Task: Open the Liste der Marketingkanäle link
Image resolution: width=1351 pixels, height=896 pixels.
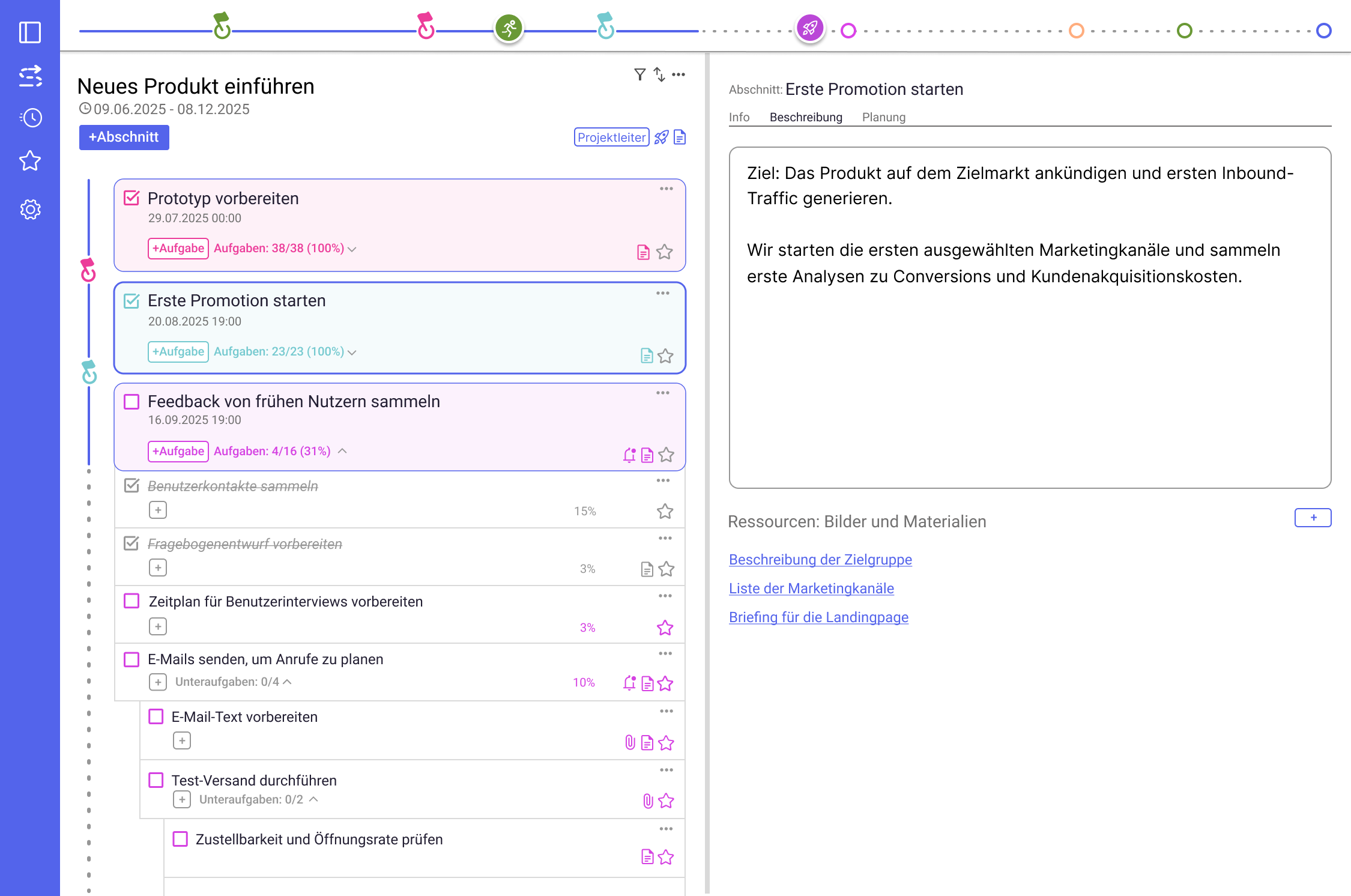Action: click(811, 589)
